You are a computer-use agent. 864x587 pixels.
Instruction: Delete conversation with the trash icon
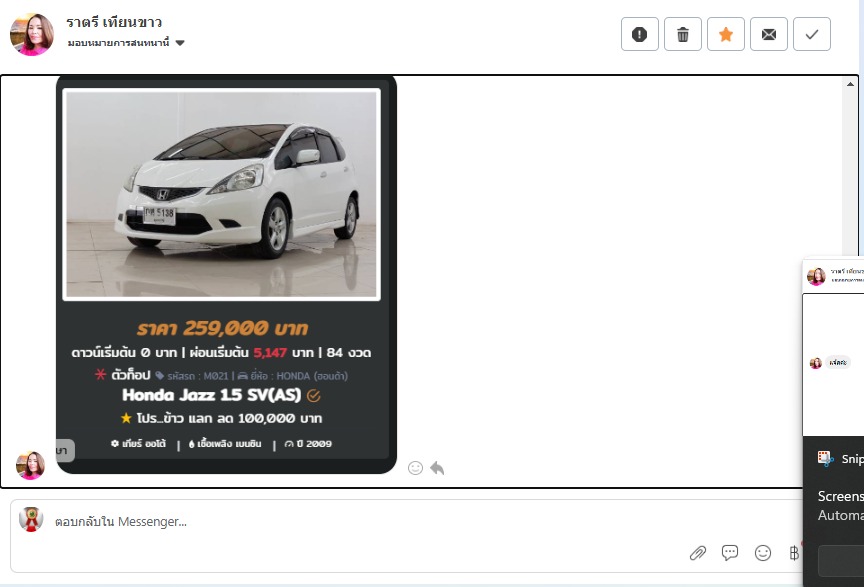pos(683,34)
